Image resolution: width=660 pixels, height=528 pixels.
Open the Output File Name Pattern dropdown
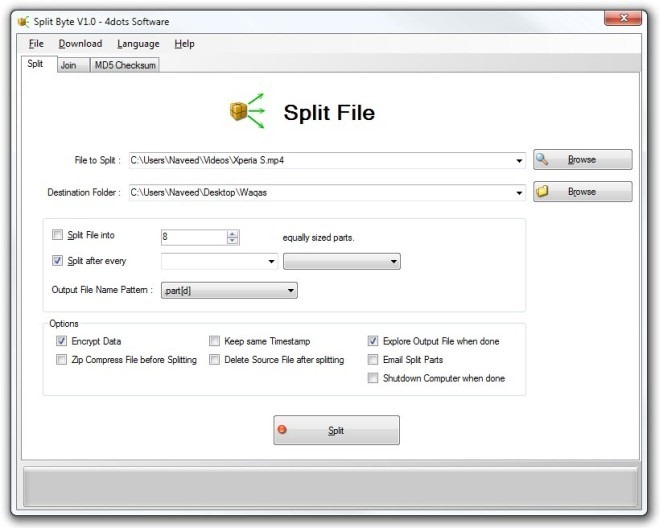click(229, 291)
